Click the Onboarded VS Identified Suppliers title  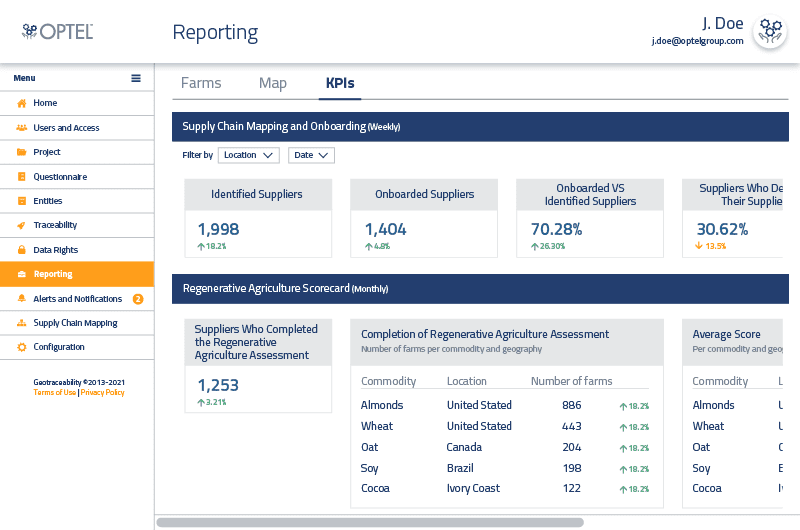pos(590,194)
